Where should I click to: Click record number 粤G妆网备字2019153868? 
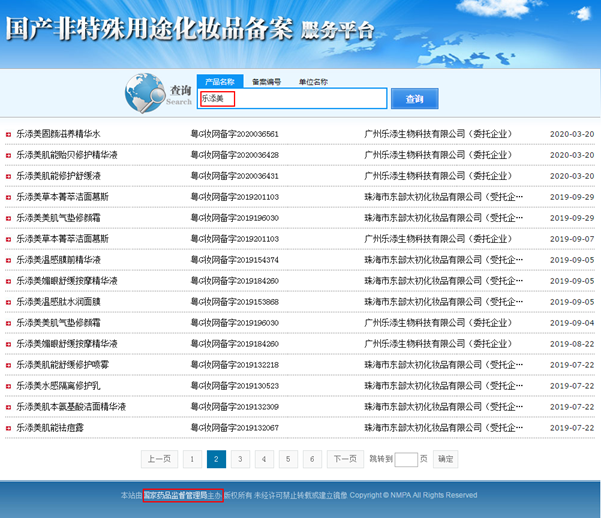coord(235,302)
